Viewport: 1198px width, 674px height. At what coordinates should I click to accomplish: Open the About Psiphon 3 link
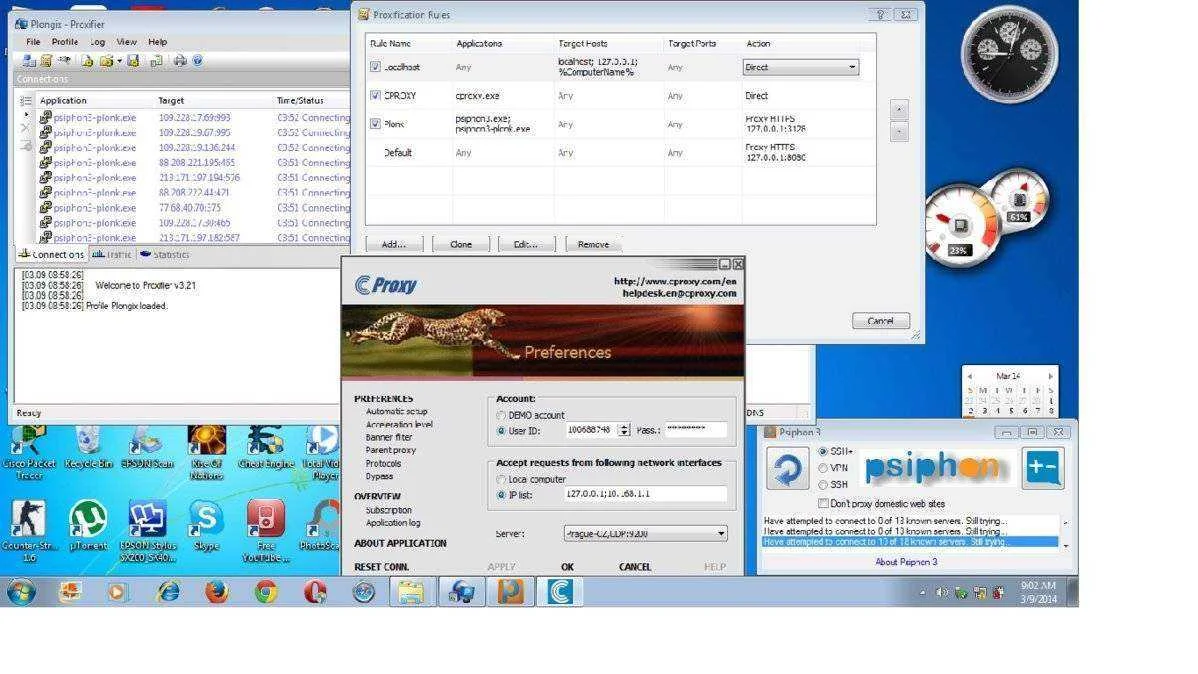point(906,562)
